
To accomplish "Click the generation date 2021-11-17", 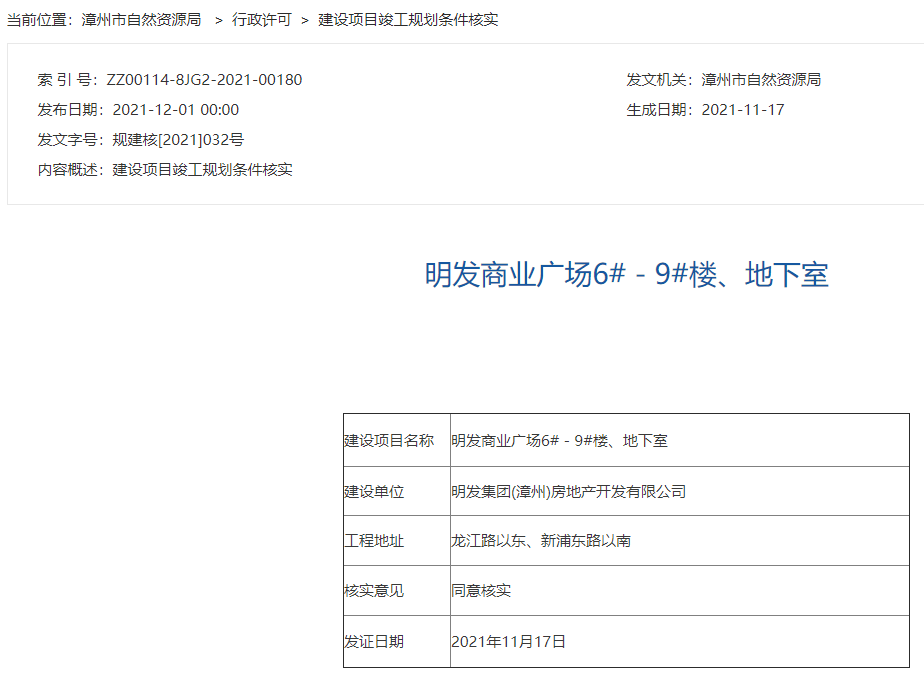I will pos(743,110).
